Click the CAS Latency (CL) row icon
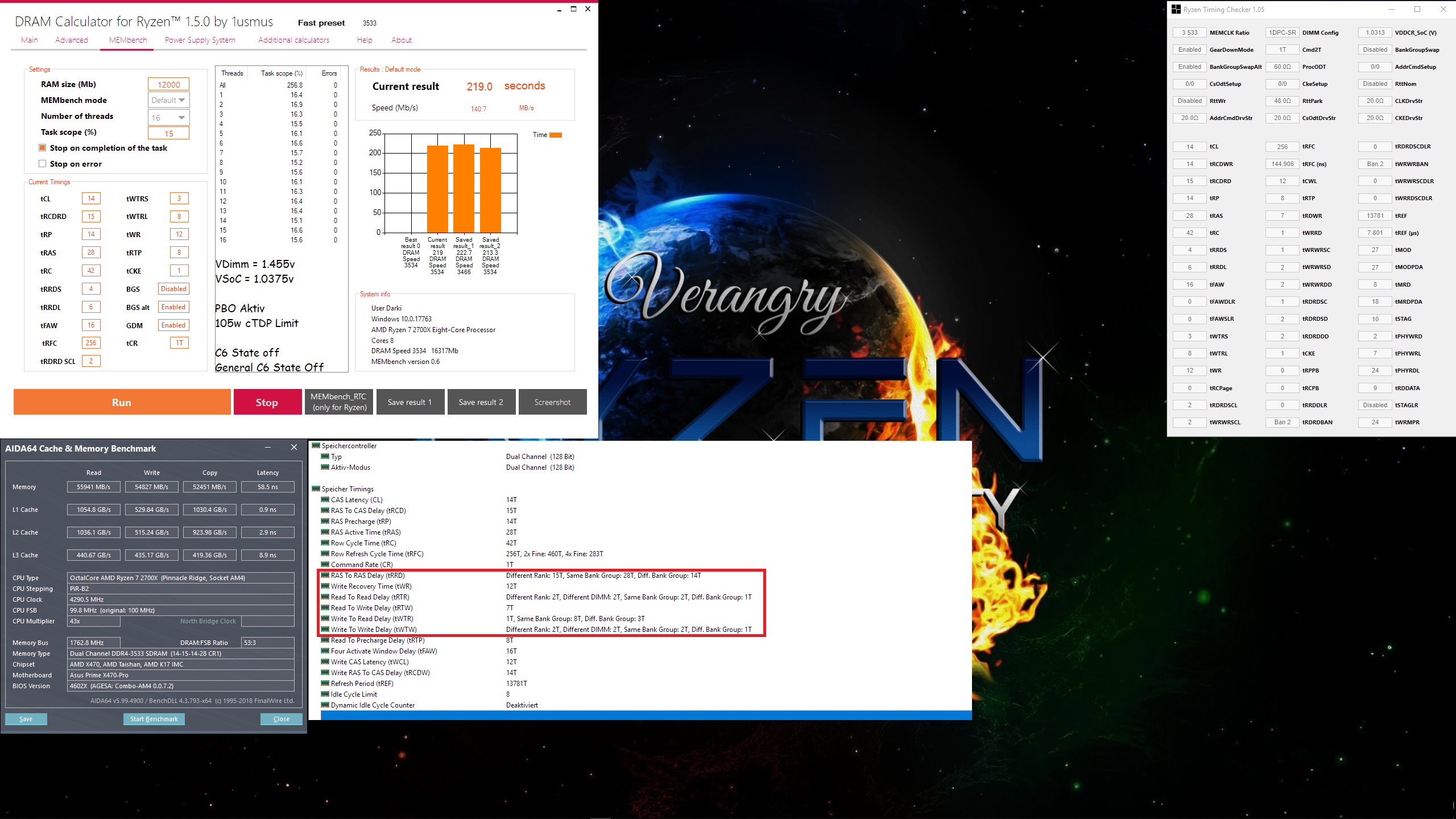The width and height of the screenshot is (1456, 819). click(x=325, y=499)
